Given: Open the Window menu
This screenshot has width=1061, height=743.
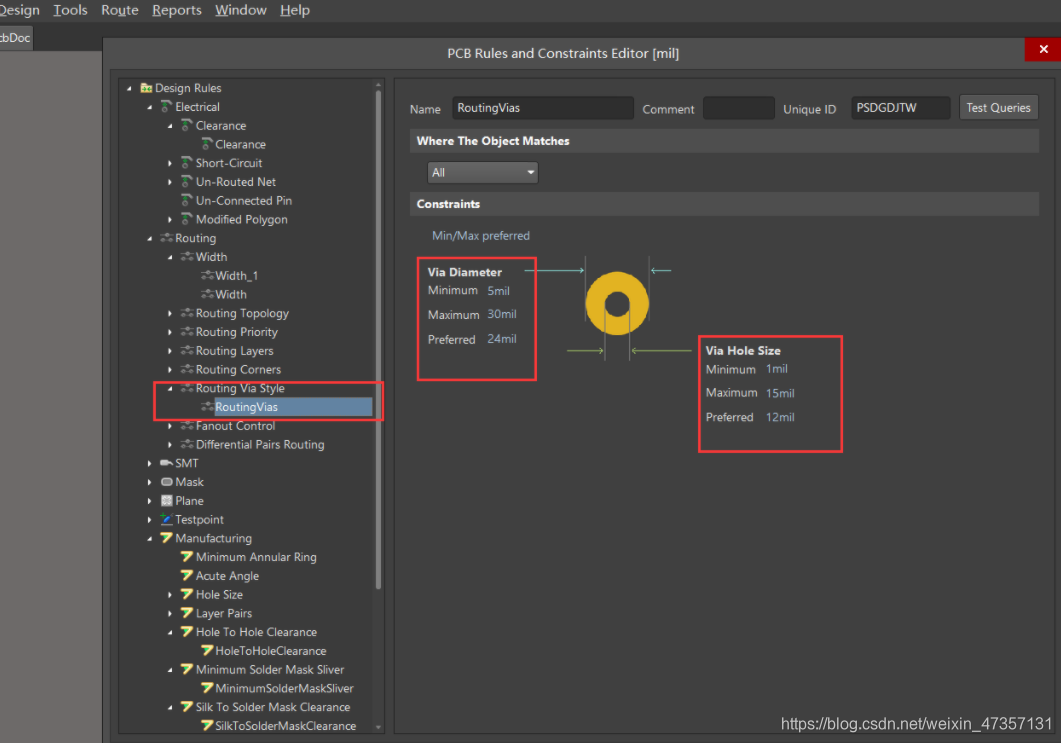Looking at the screenshot, I should coord(241,10).
